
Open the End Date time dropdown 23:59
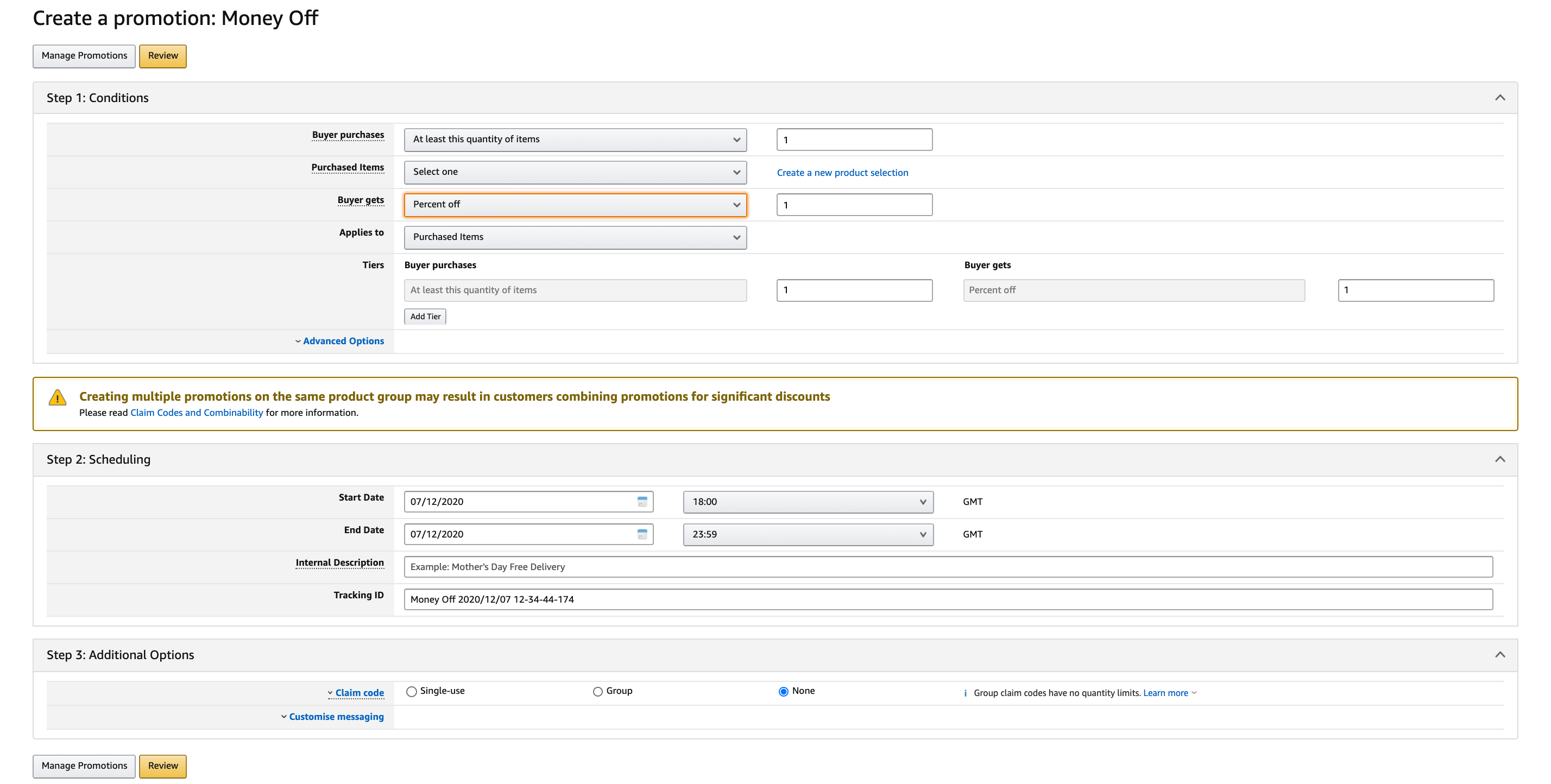(x=808, y=534)
